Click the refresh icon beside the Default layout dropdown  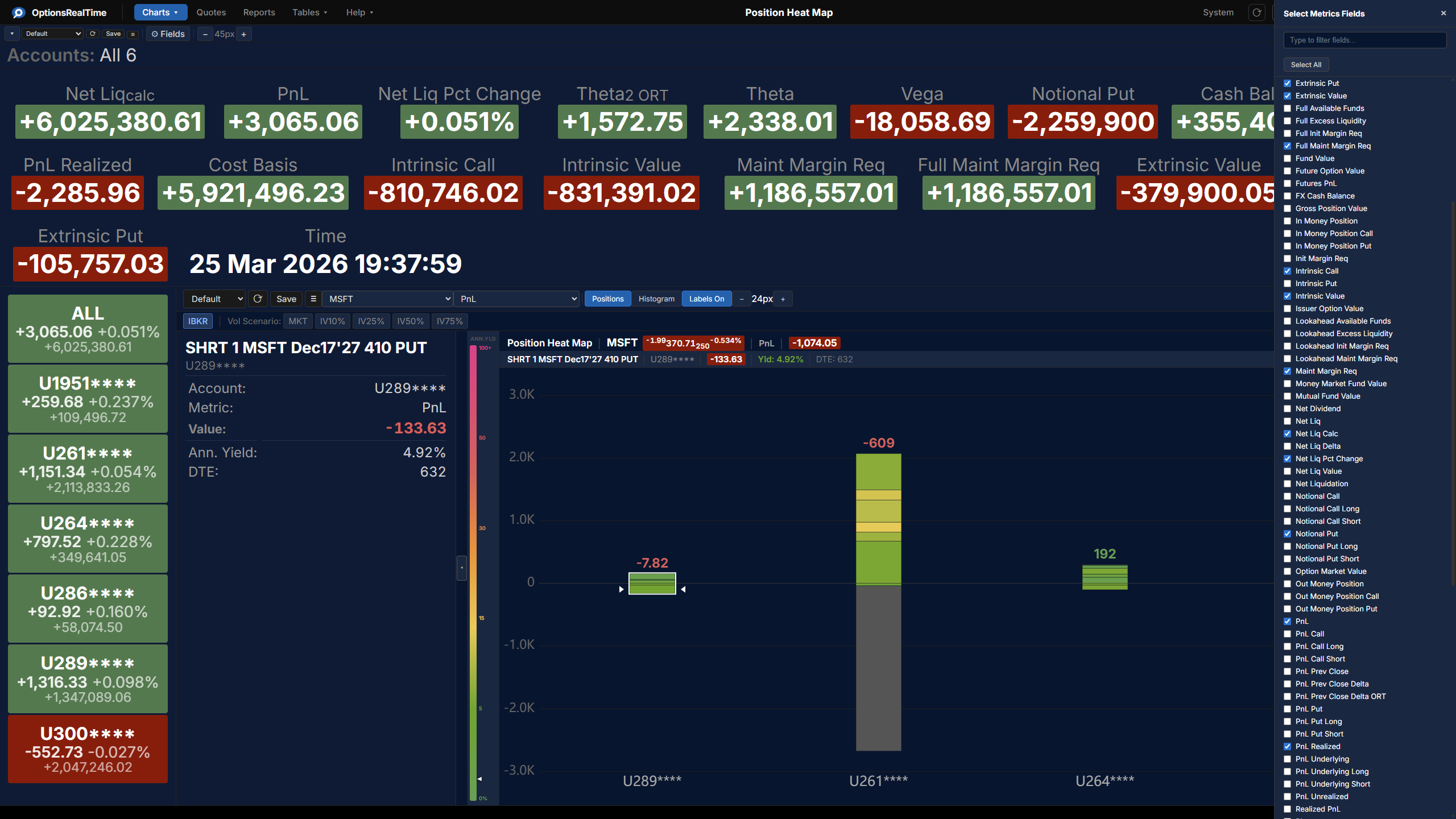[93, 34]
